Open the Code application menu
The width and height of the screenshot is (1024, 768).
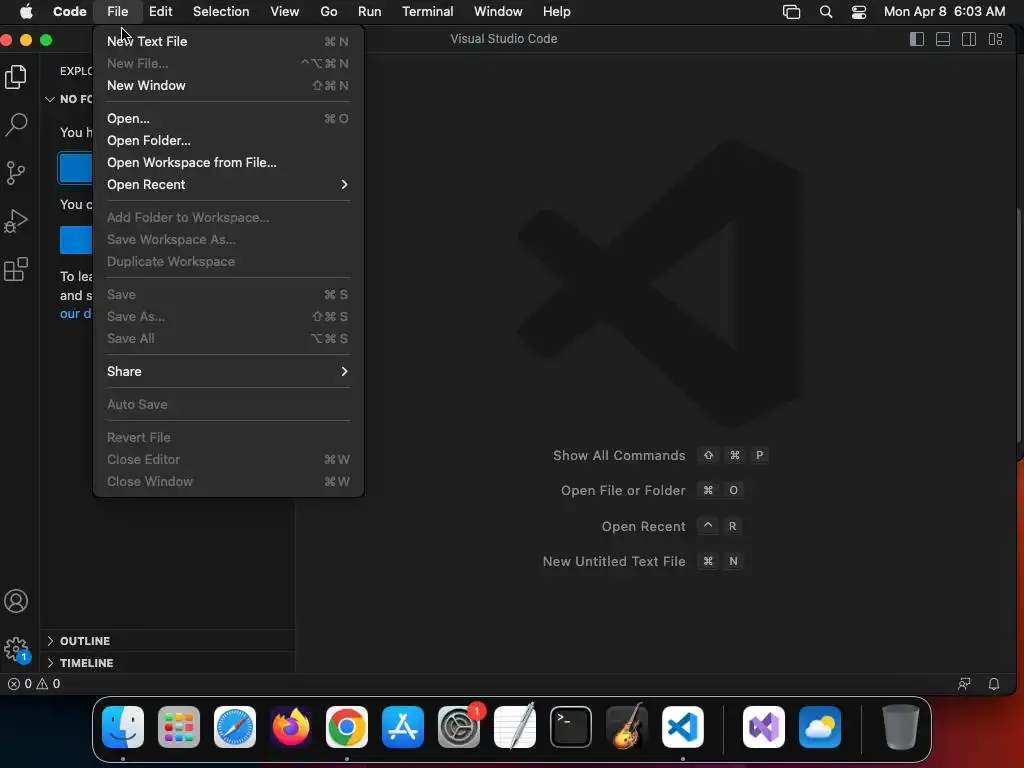coord(69,12)
